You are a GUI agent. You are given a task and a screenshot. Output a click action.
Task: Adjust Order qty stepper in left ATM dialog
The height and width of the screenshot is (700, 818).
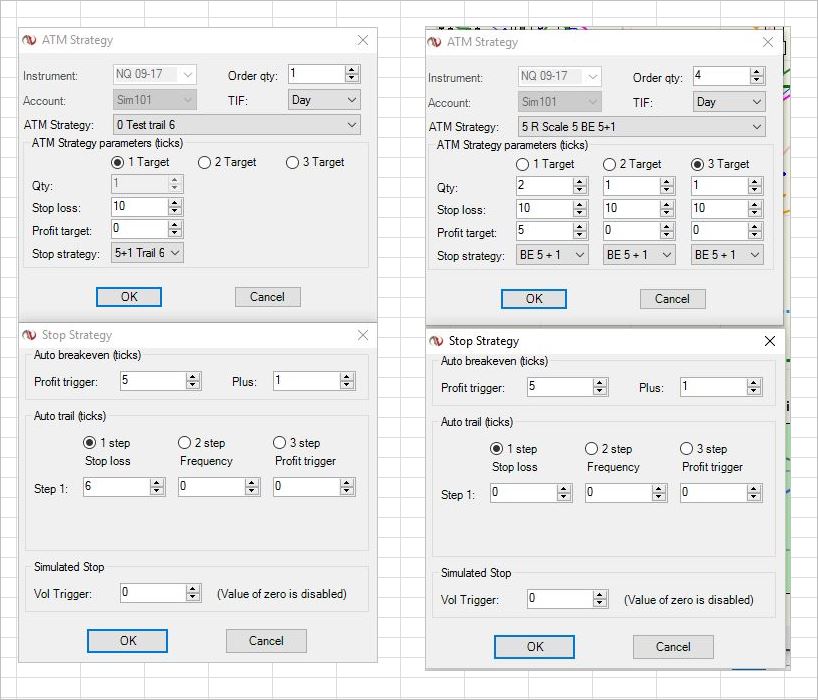click(x=352, y=74)
